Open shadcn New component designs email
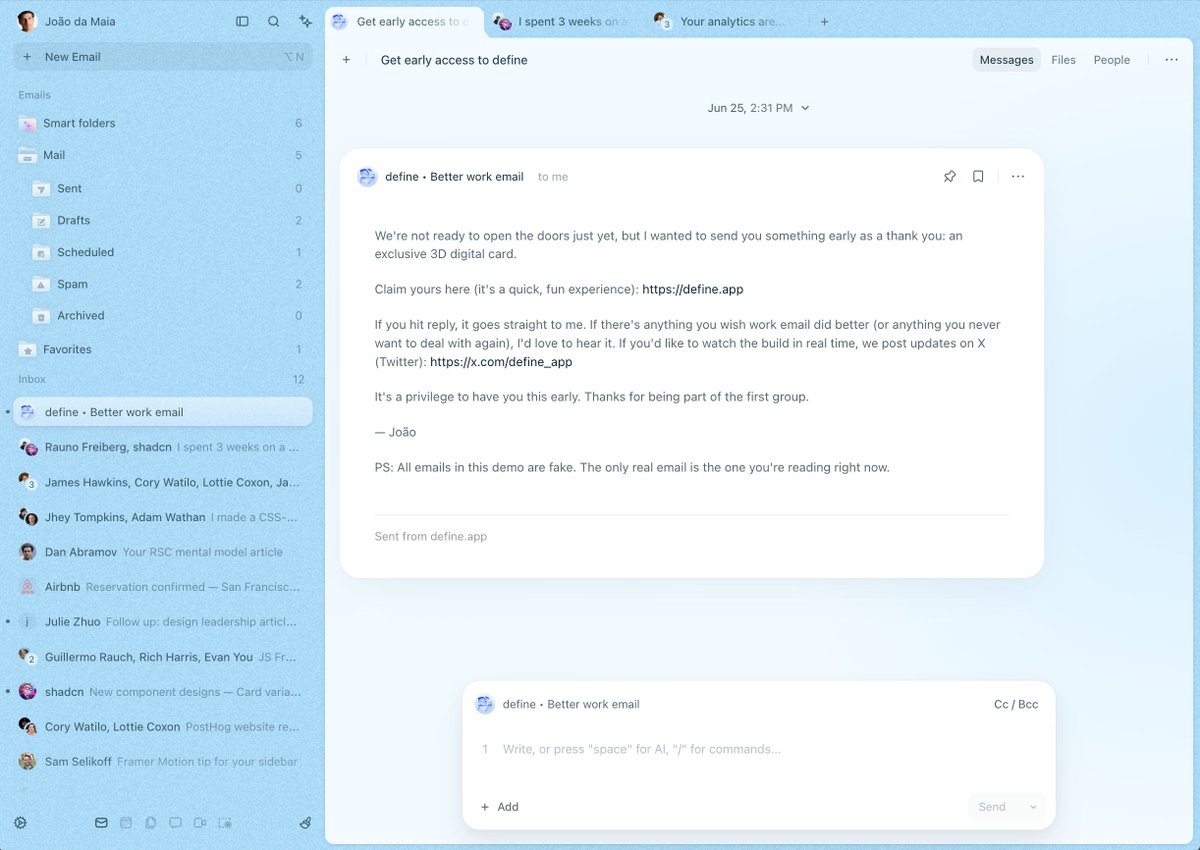The width and height of the screenshot is (1200, 850). click(162, 692)
